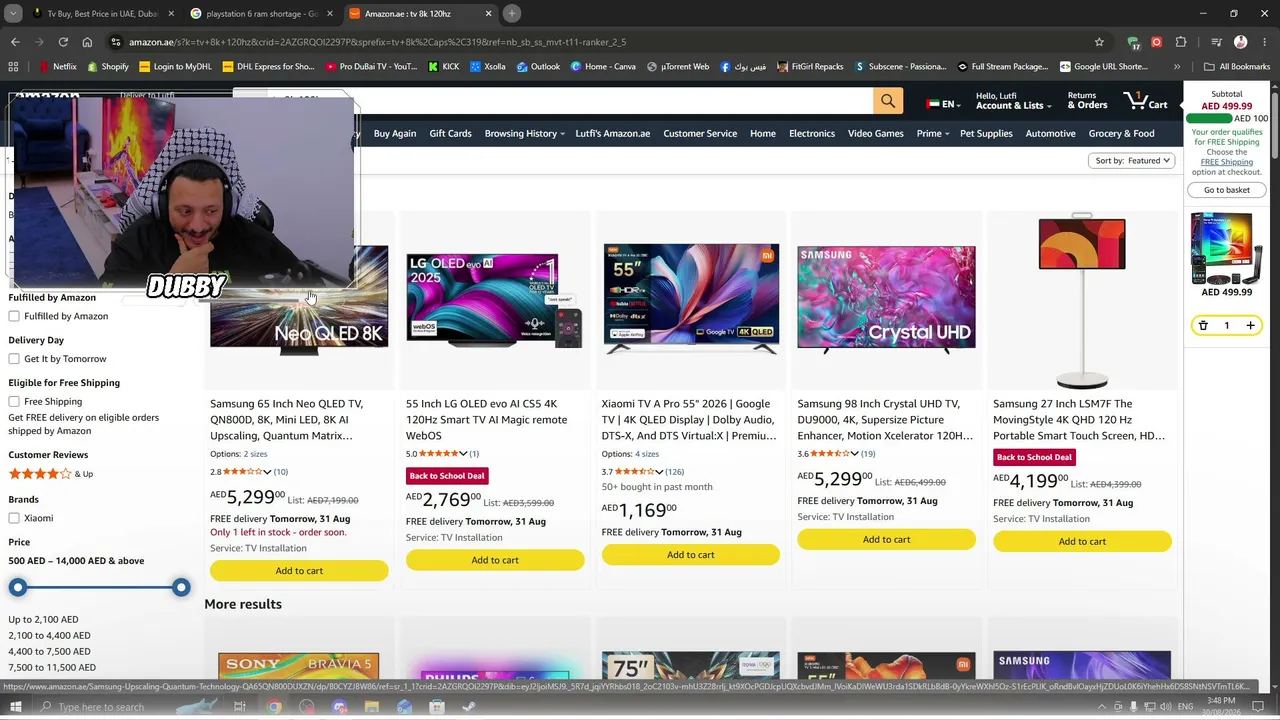Open the µTorrent Web bookmark
Image resolution: width=1280 pixels, height=720 pixels.
tap(677, 67)
